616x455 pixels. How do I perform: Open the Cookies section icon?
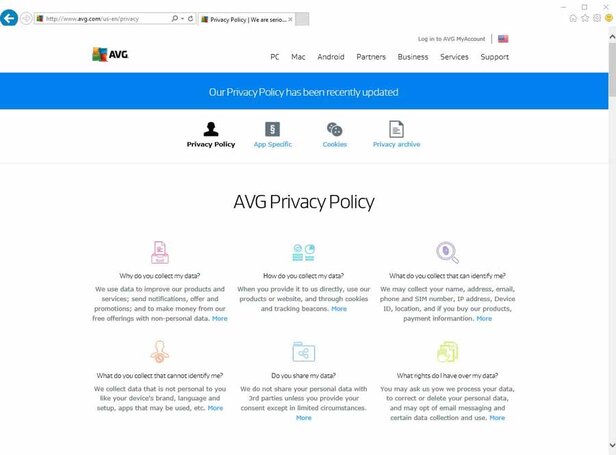335,129
